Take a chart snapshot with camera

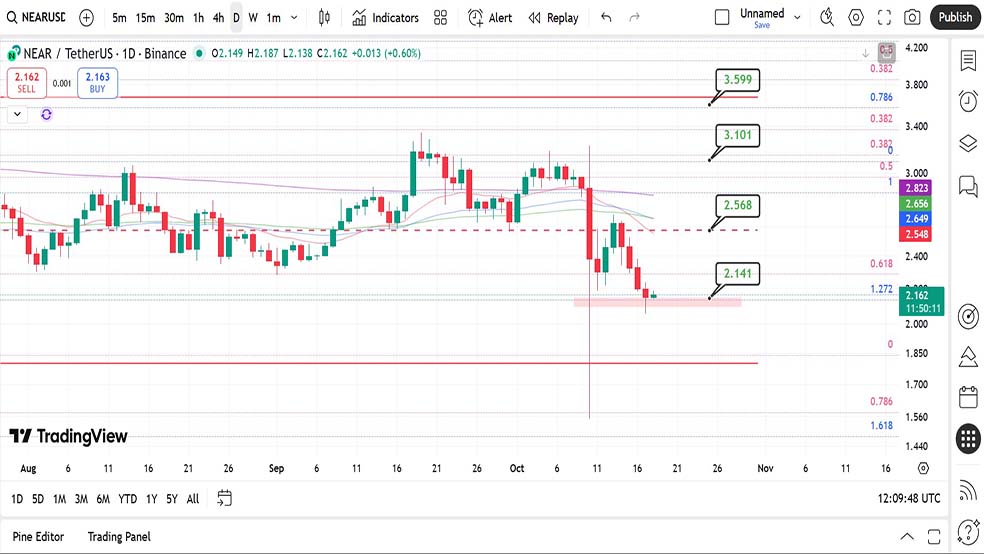(x=912, y=17)
